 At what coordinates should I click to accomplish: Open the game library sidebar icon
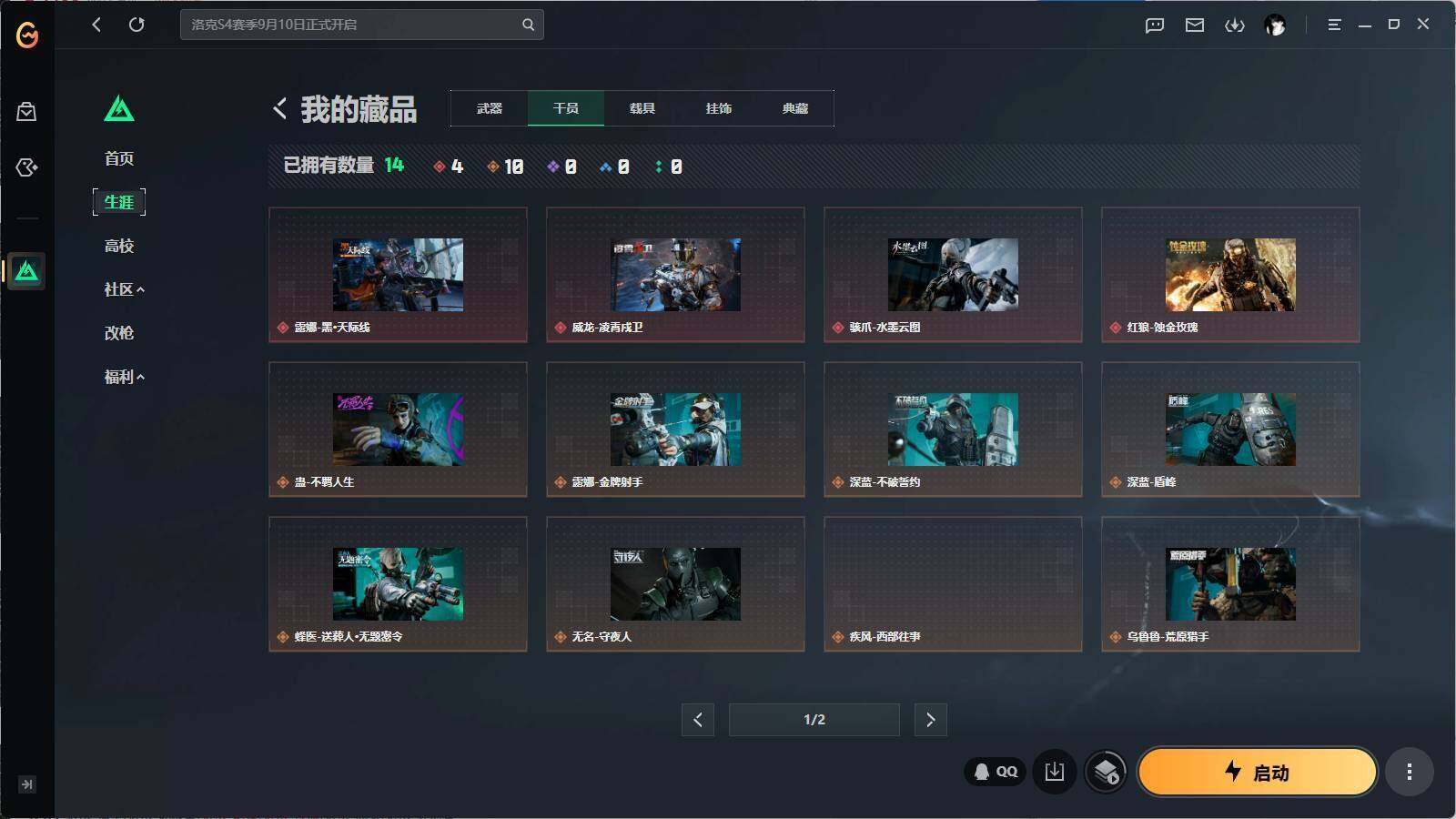(26, 167)
